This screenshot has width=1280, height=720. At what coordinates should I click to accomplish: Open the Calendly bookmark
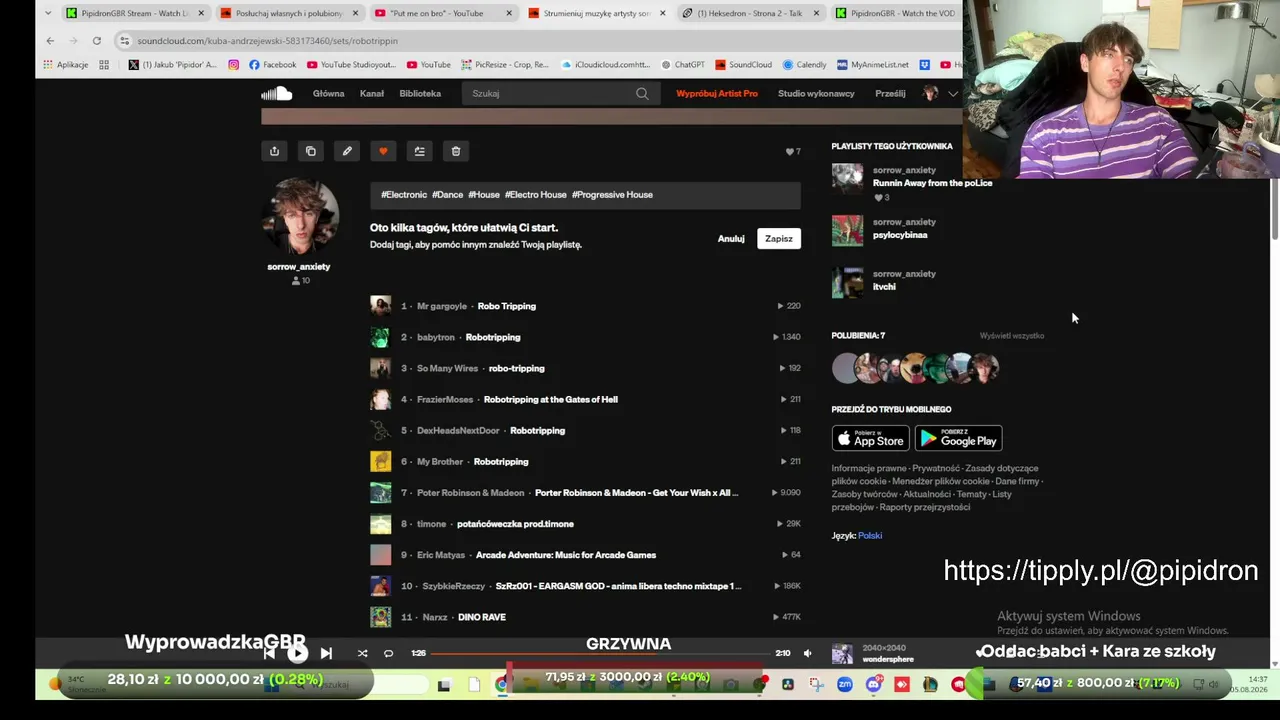[x=805, y=65]
